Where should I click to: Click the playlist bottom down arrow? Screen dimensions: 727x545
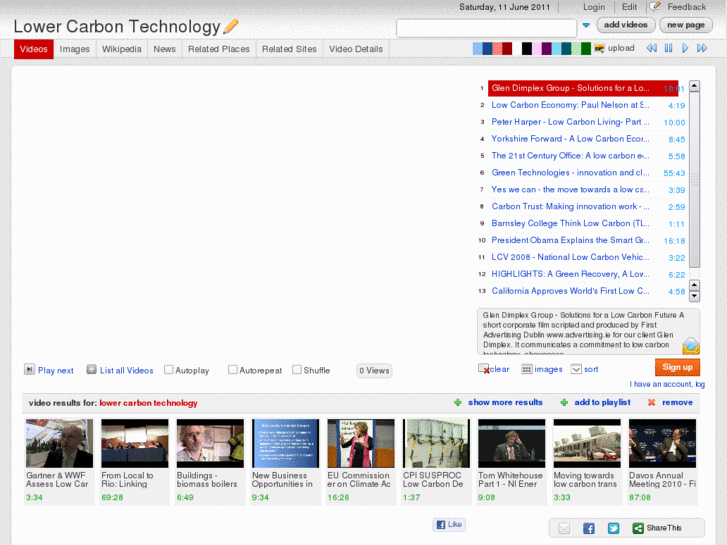[694, 296]
